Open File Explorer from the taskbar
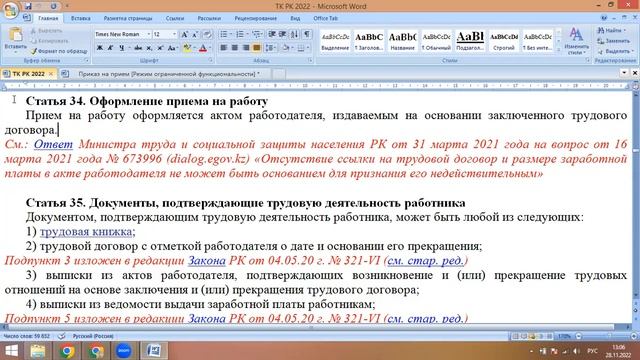 point(38,351)
